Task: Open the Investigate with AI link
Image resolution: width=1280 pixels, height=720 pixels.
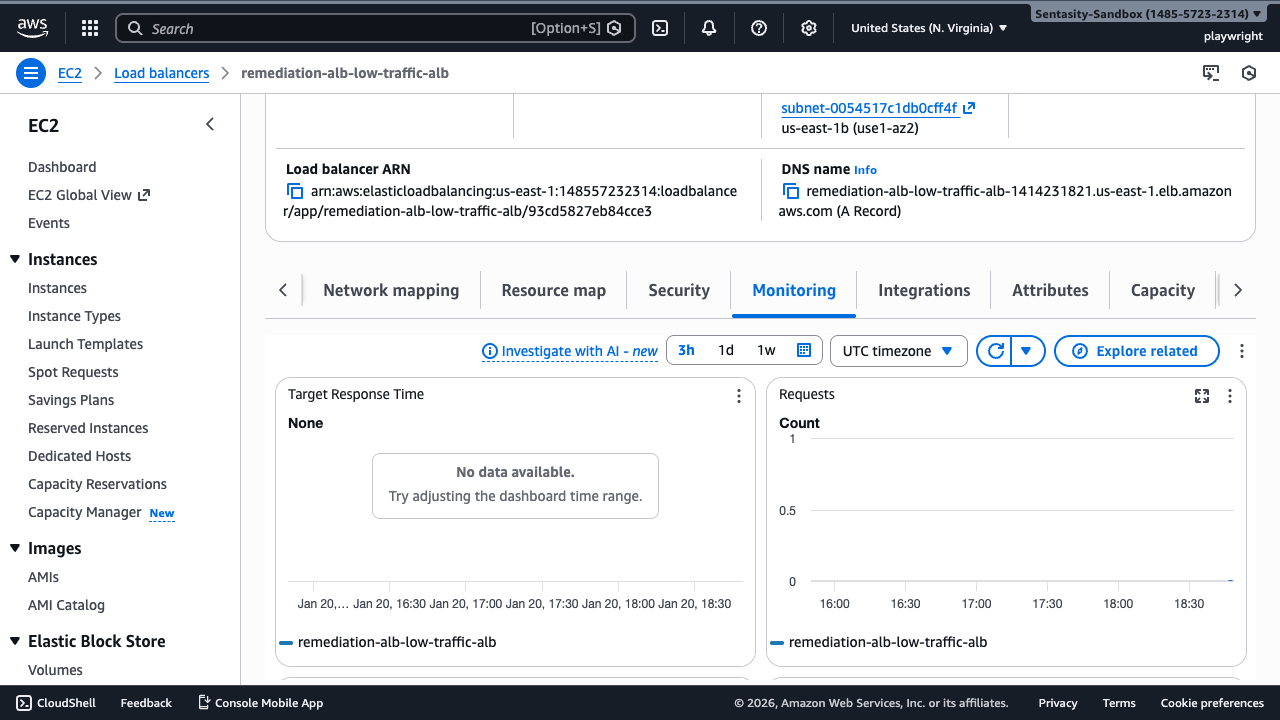Action: click(x=569, y=350)
